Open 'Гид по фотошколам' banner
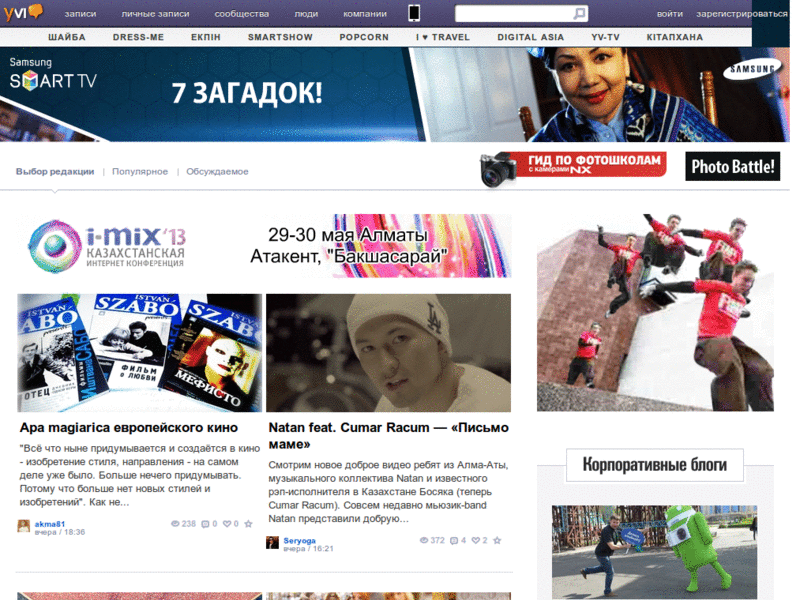 (x=573, y=168)
